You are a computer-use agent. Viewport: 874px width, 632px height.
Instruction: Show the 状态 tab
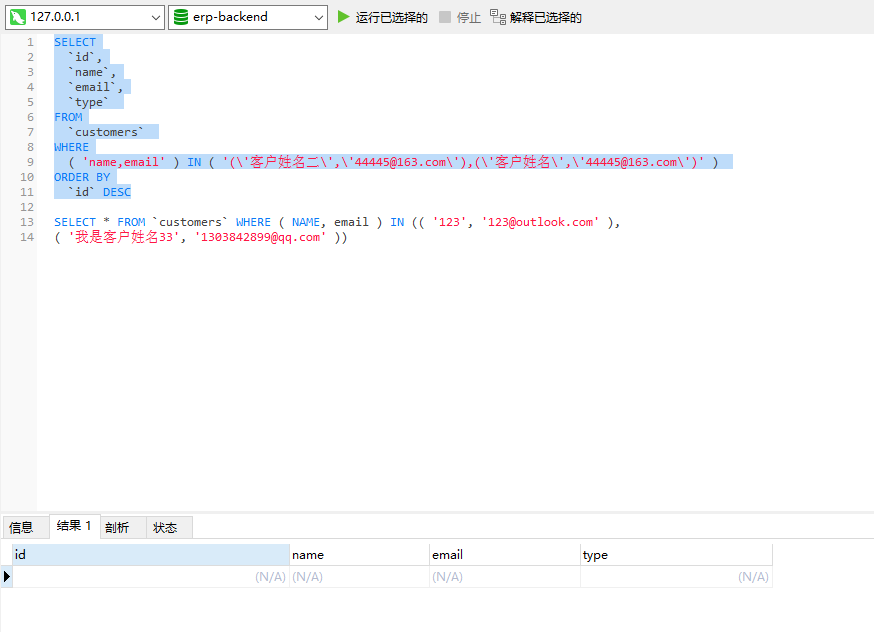coord(165,527)
